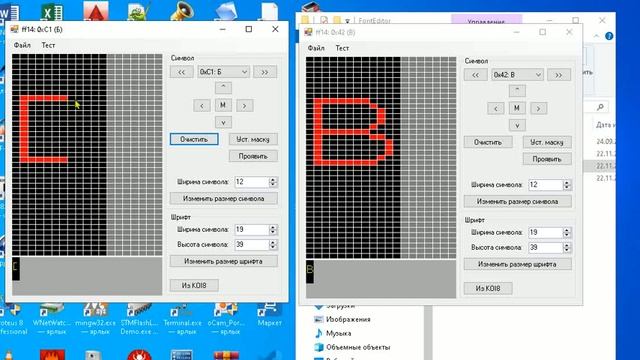Click Очистить button in В editor window
This screenshot has height=360, width=640.
coord(488,142)
